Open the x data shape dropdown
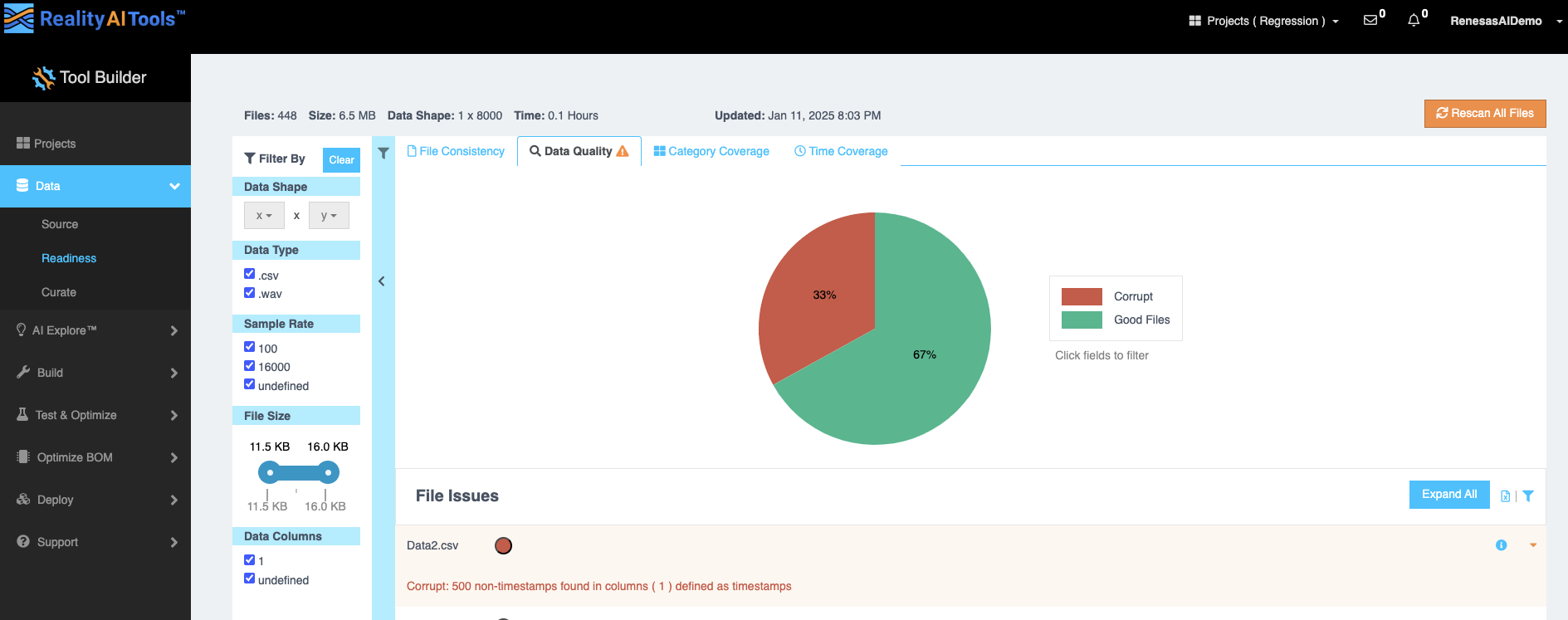 point(264,216)
